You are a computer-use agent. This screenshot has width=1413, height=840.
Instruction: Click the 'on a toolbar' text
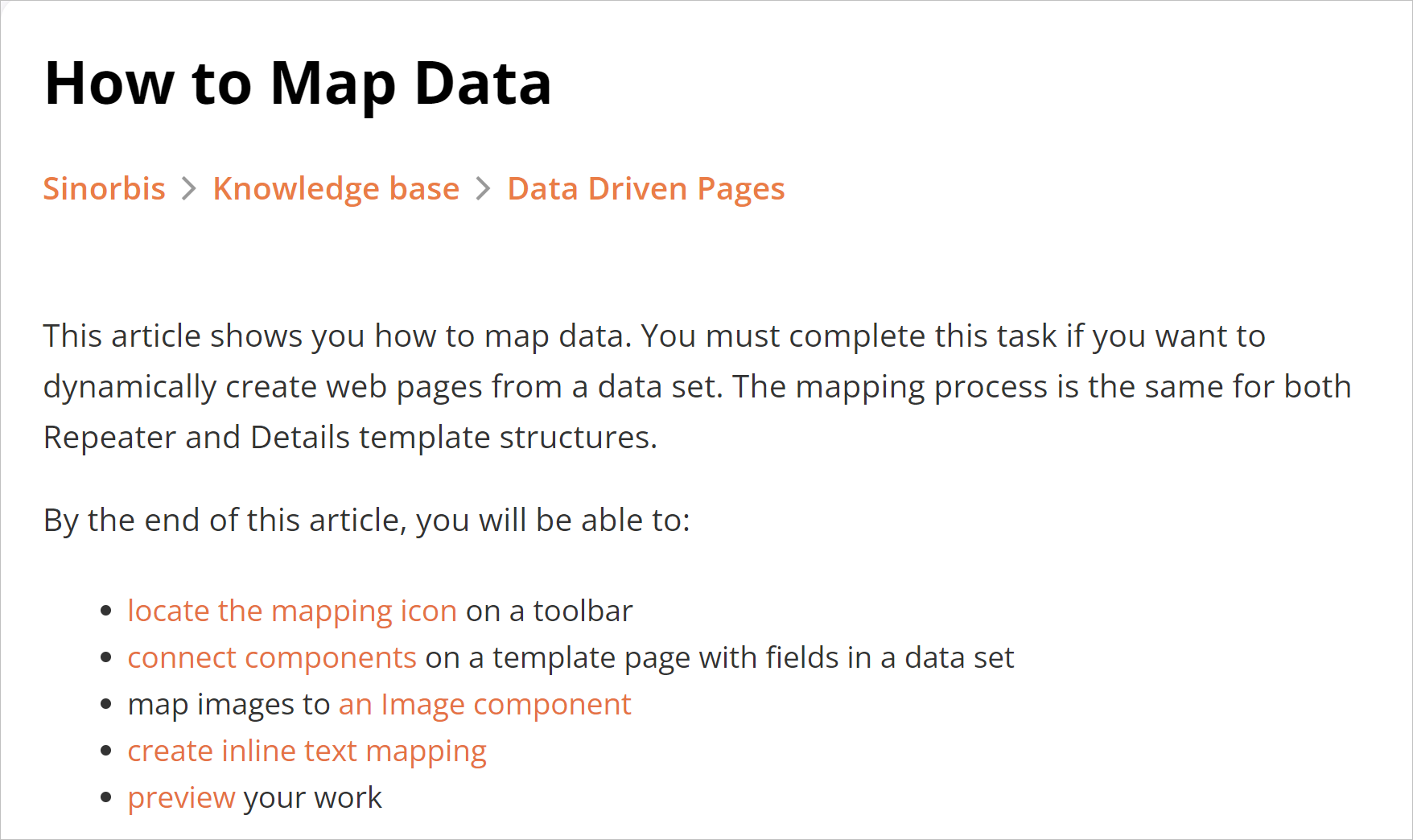(x=549, y=611)
